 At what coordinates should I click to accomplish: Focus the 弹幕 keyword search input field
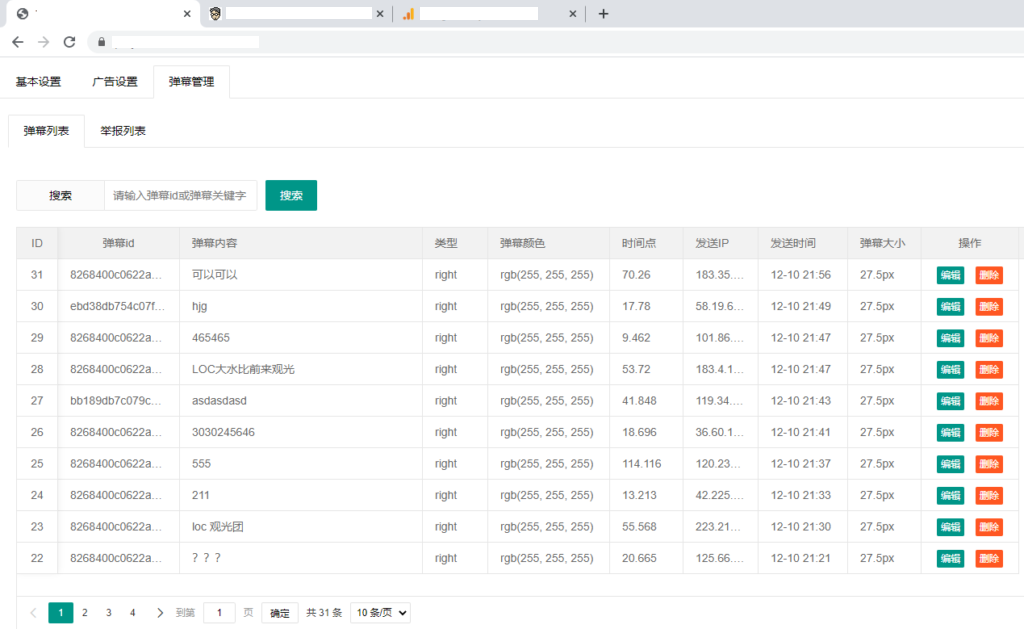tap(180, 196)
